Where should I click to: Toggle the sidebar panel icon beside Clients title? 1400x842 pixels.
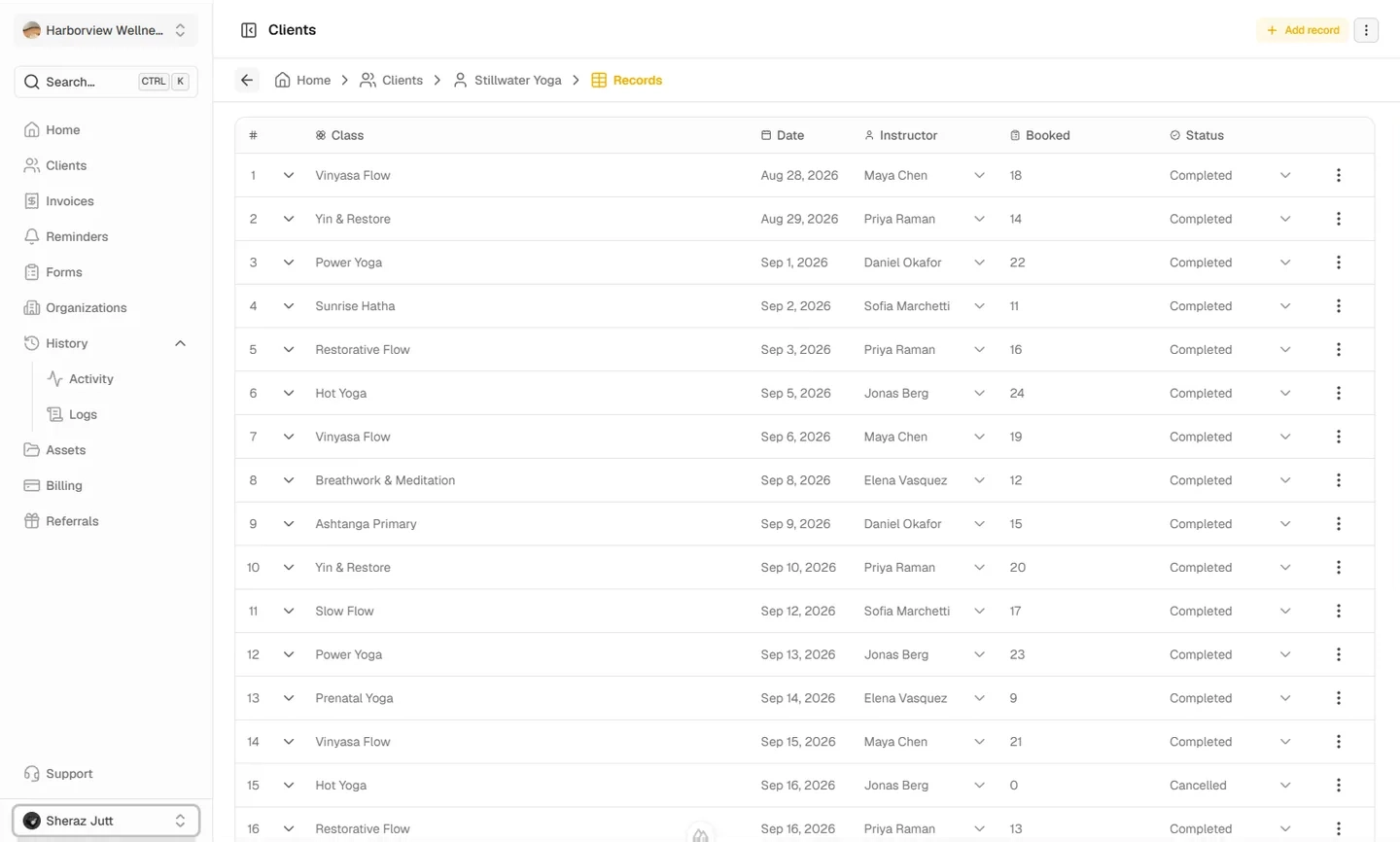(249, 30)
